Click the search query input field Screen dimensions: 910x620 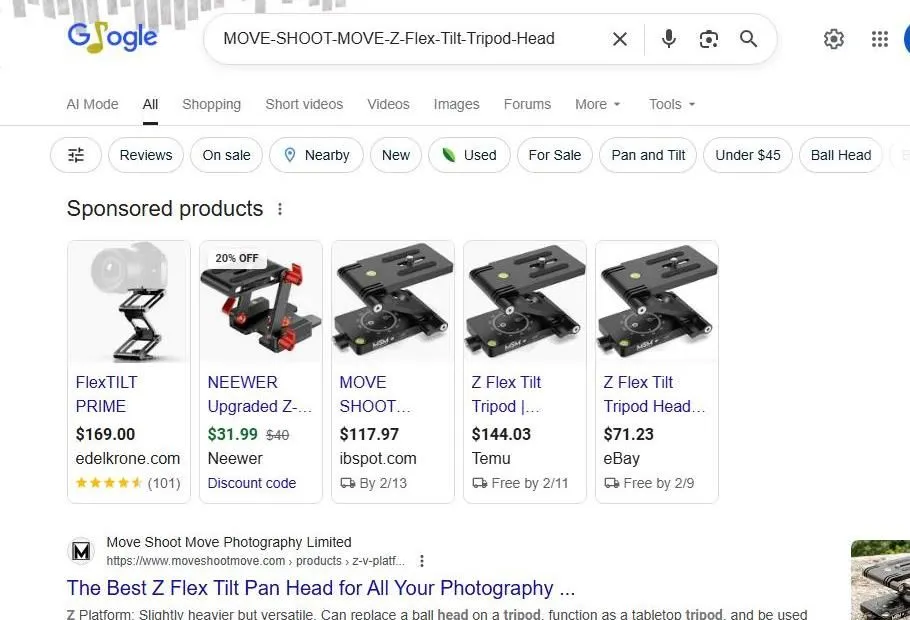[389, 39]
